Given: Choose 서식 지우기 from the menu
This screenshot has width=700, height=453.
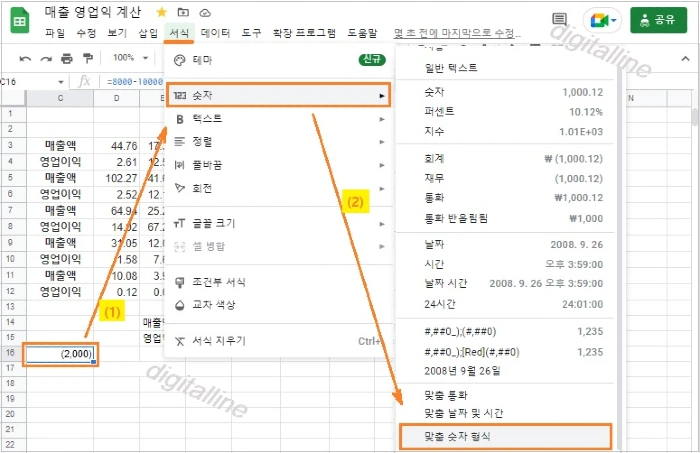Looking at the screenshot, I should (278, 341).
